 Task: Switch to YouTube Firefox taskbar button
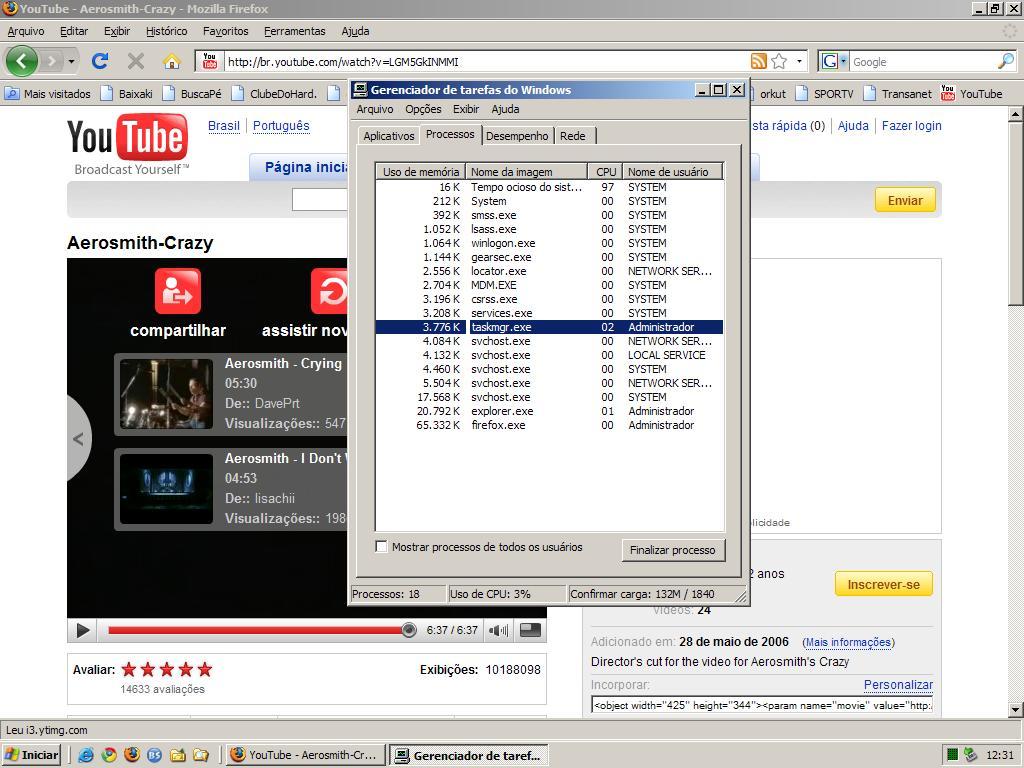coord(305,755)
